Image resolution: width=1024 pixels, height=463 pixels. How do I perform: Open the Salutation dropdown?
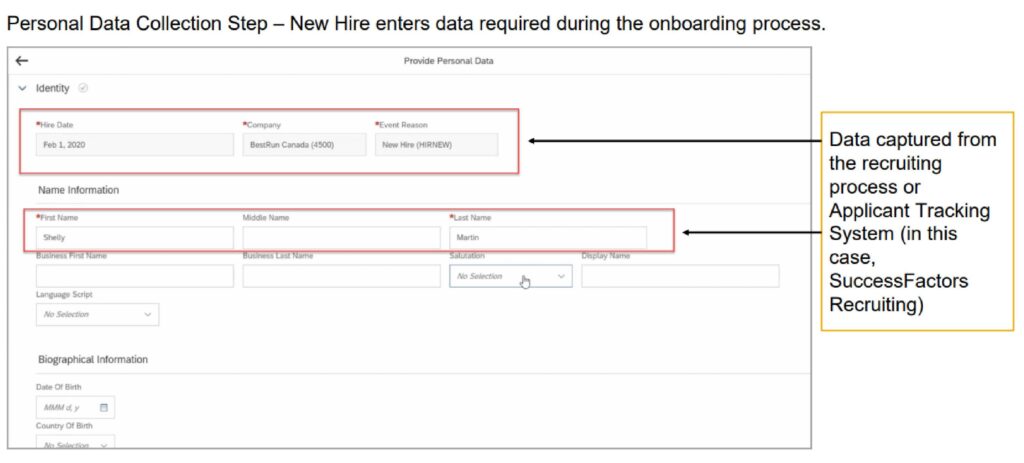click(511, 276)
